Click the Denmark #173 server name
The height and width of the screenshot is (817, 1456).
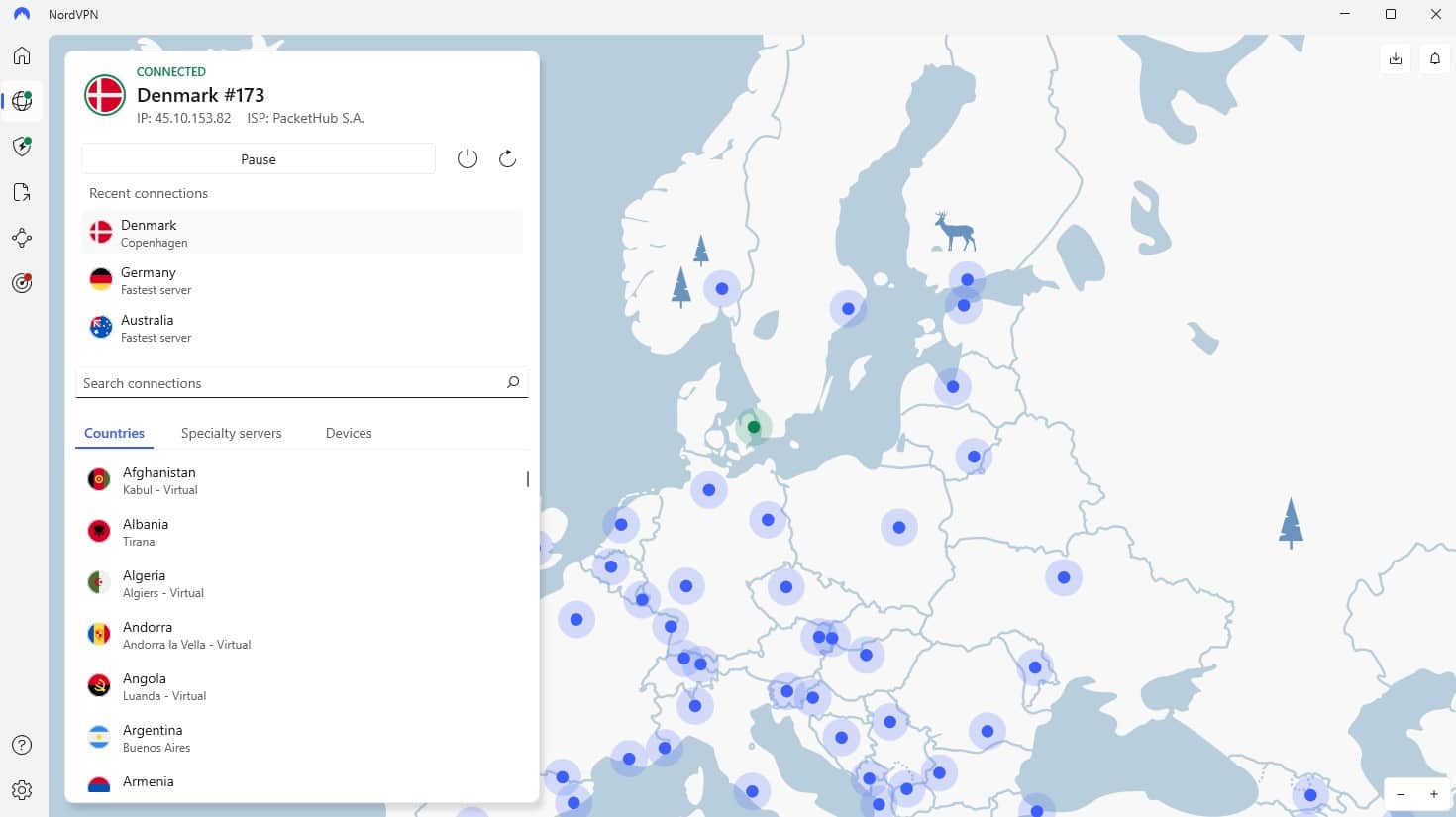(201, 95)
